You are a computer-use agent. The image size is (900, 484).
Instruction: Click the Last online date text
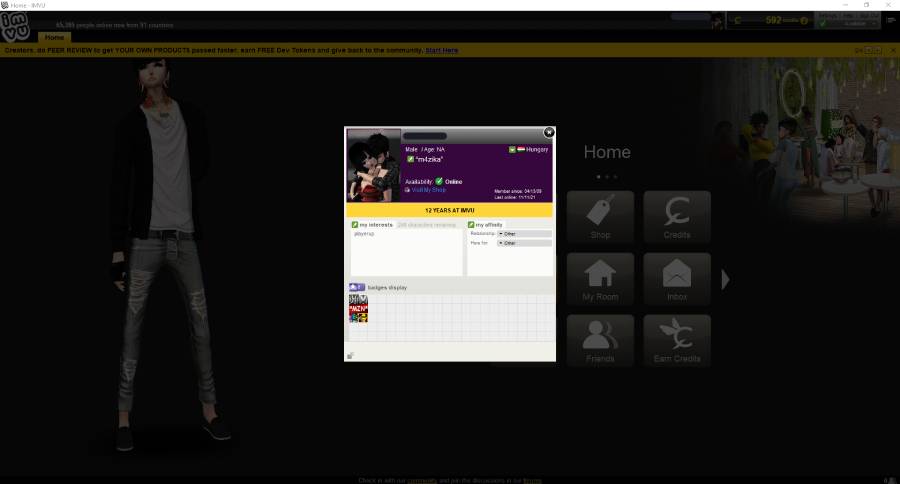(x=515, y=197)
